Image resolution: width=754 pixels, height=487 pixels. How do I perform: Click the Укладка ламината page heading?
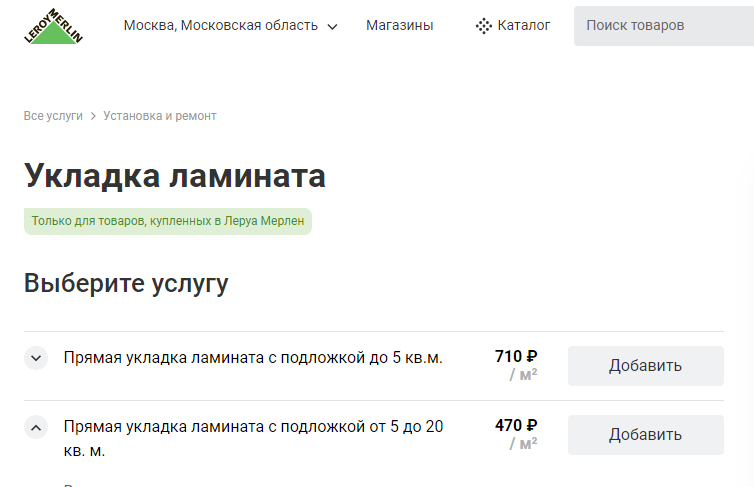point(175,176)
